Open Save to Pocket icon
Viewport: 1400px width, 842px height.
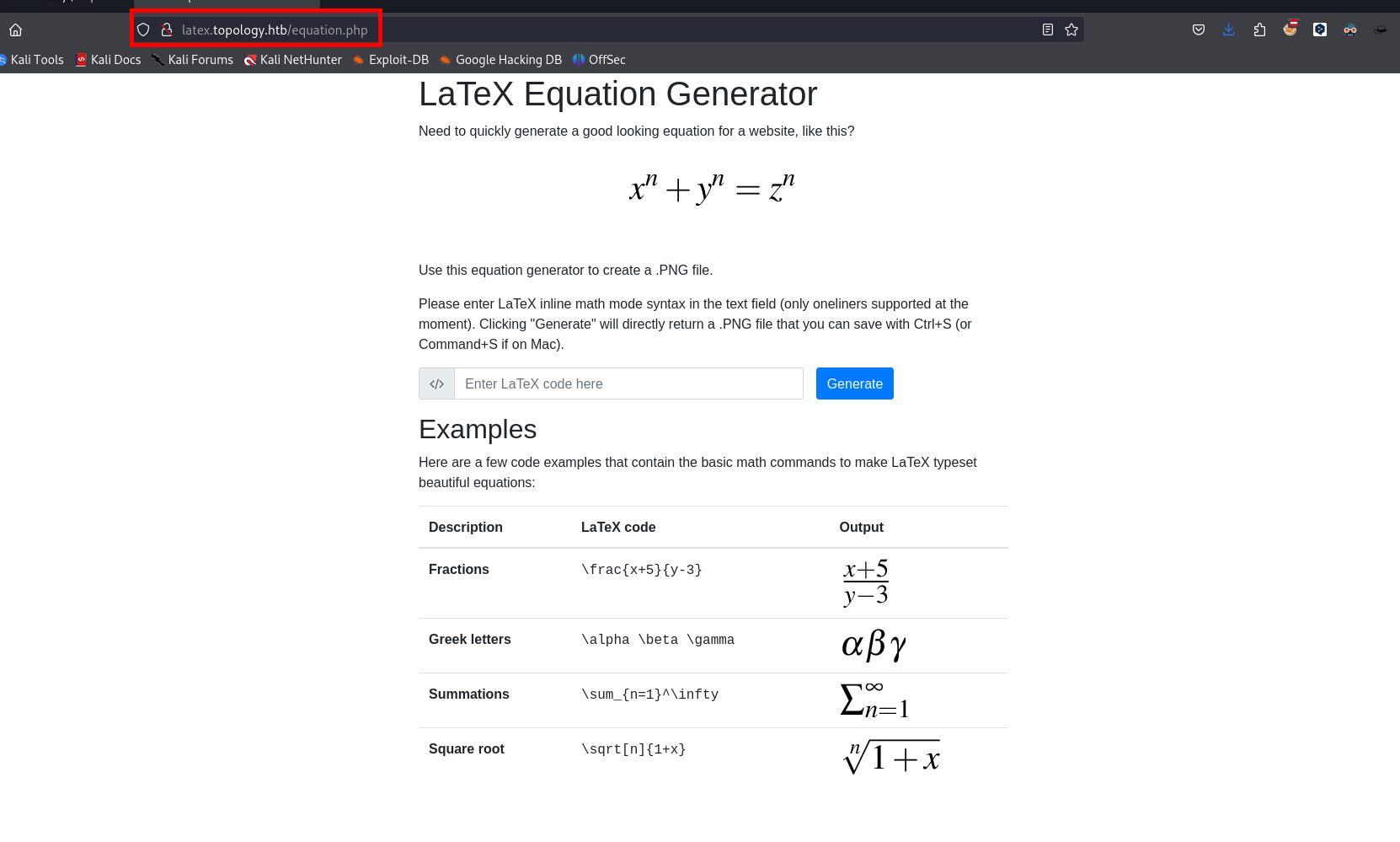pyautogui.click(x=1198, y=30)
